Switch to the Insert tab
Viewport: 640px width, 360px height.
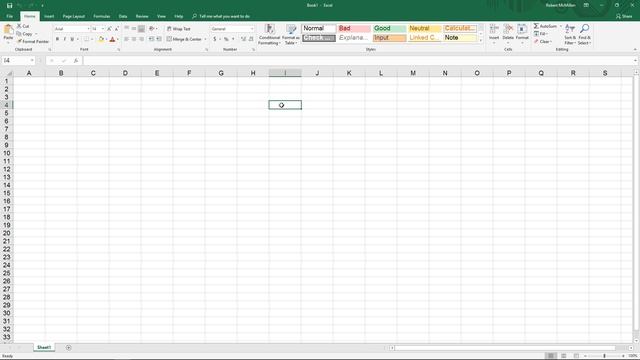pyautogui.click(x=49, y=16)
